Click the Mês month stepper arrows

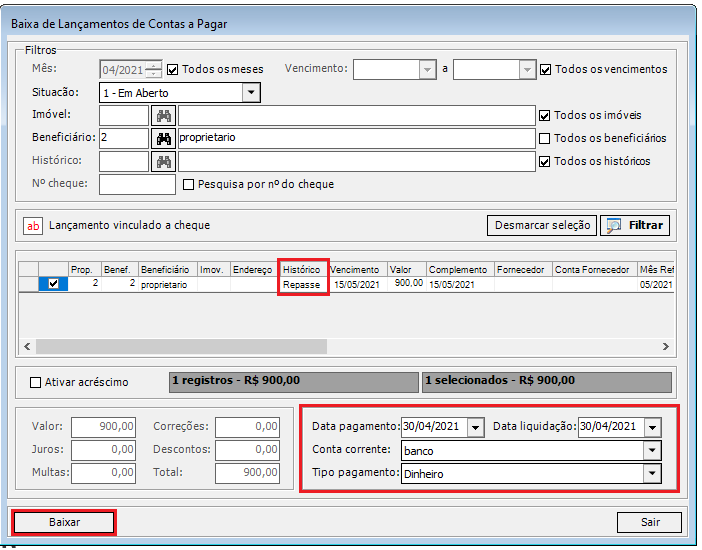pos(154,70)
